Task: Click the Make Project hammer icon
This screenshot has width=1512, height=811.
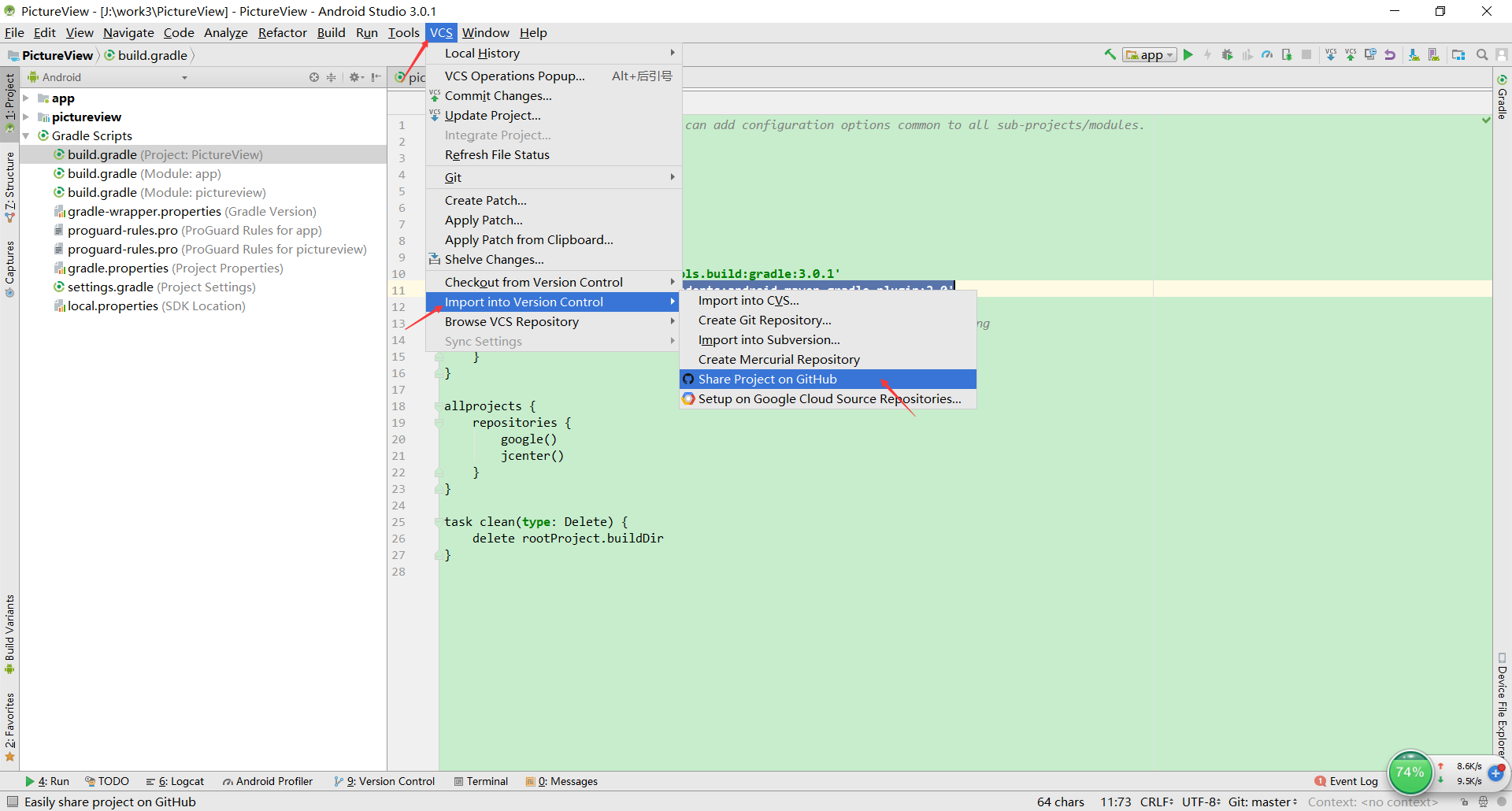Action: click(1110, 54)
